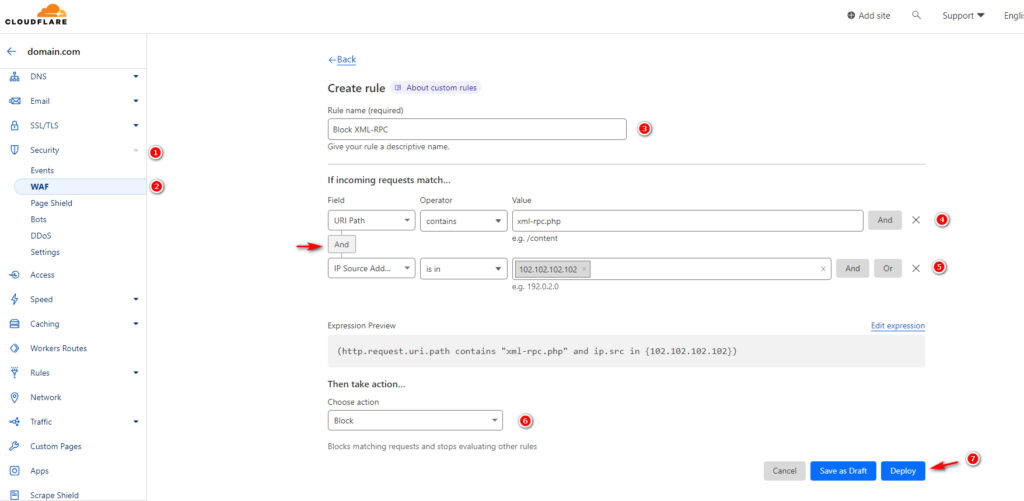Click Add site in header
The height and width of the screenshot is (501, 1024).
pyautogui.click(x=869, y=16)
